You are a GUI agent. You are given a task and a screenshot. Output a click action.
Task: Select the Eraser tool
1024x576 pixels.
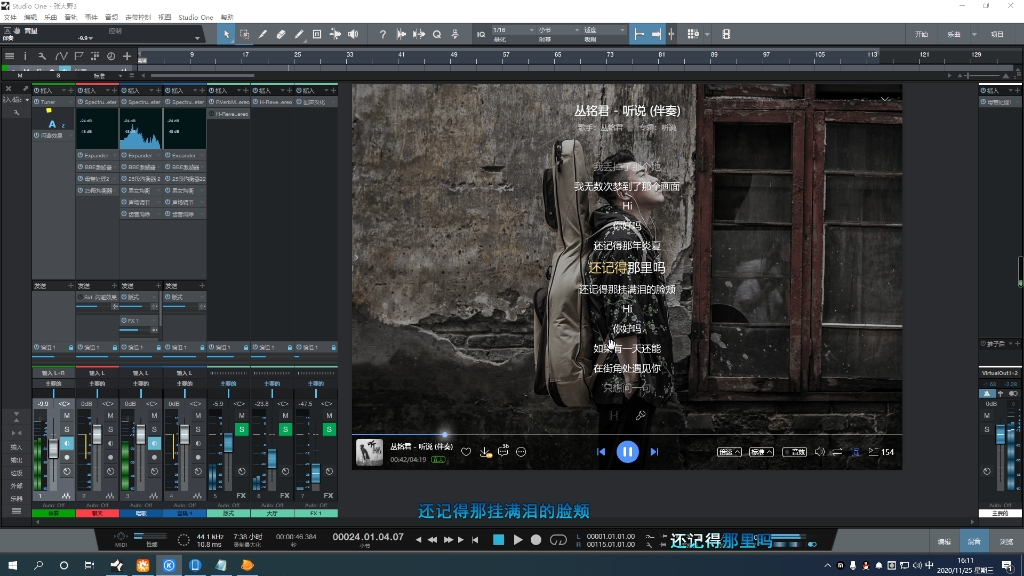(x=280, y=33)
